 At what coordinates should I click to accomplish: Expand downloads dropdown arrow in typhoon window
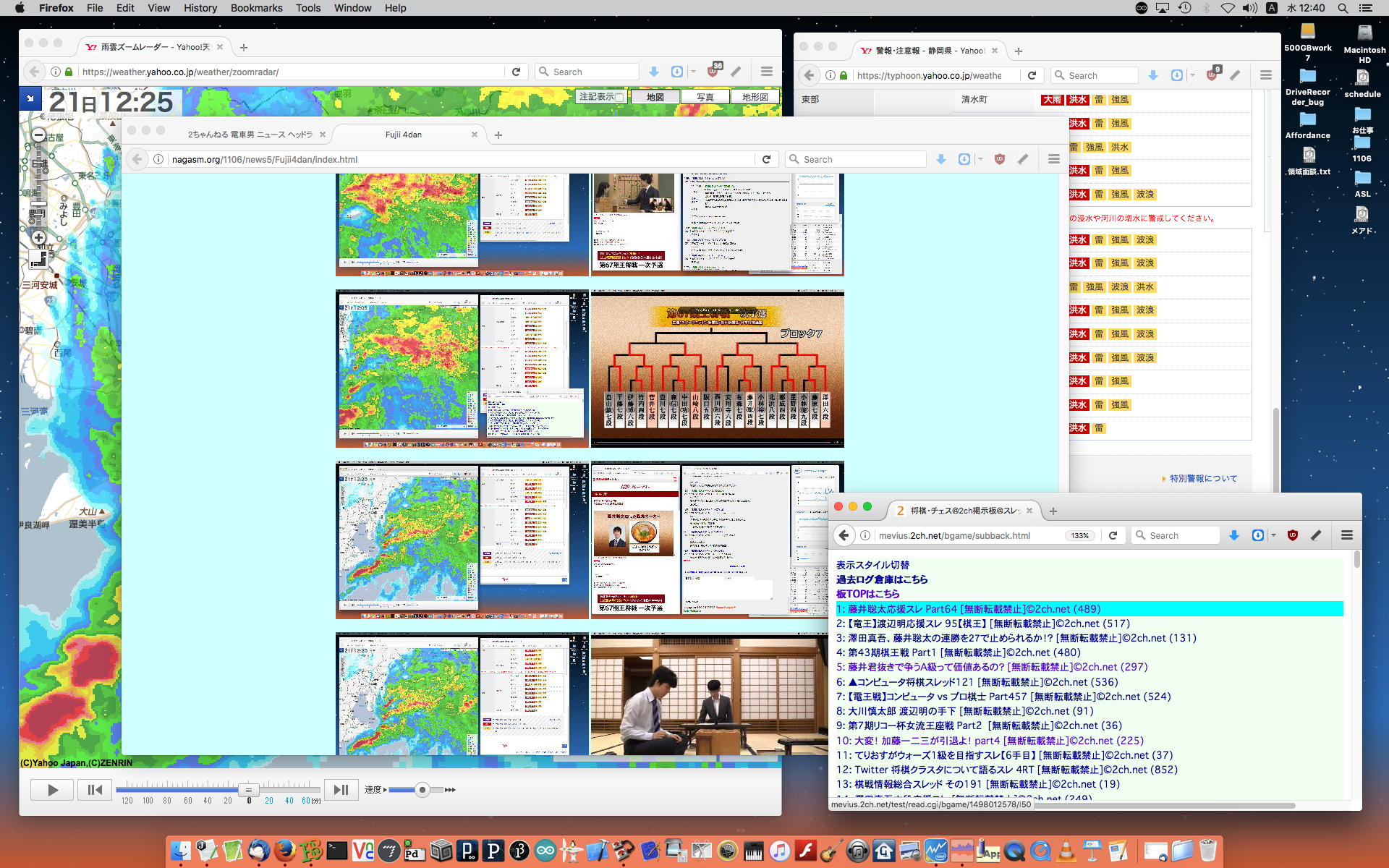1193,75
